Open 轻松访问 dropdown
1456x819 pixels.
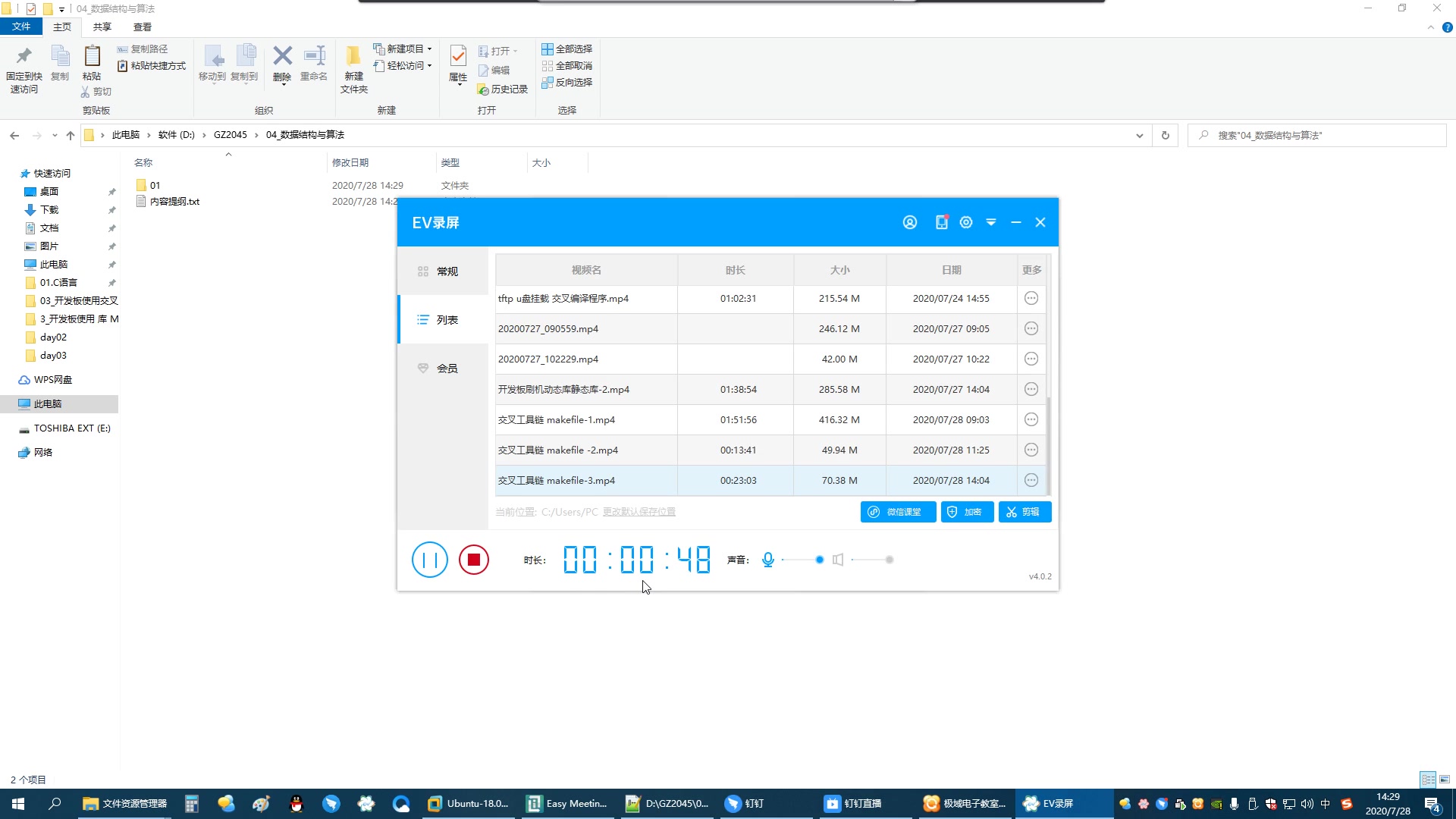tap(403, 66)
